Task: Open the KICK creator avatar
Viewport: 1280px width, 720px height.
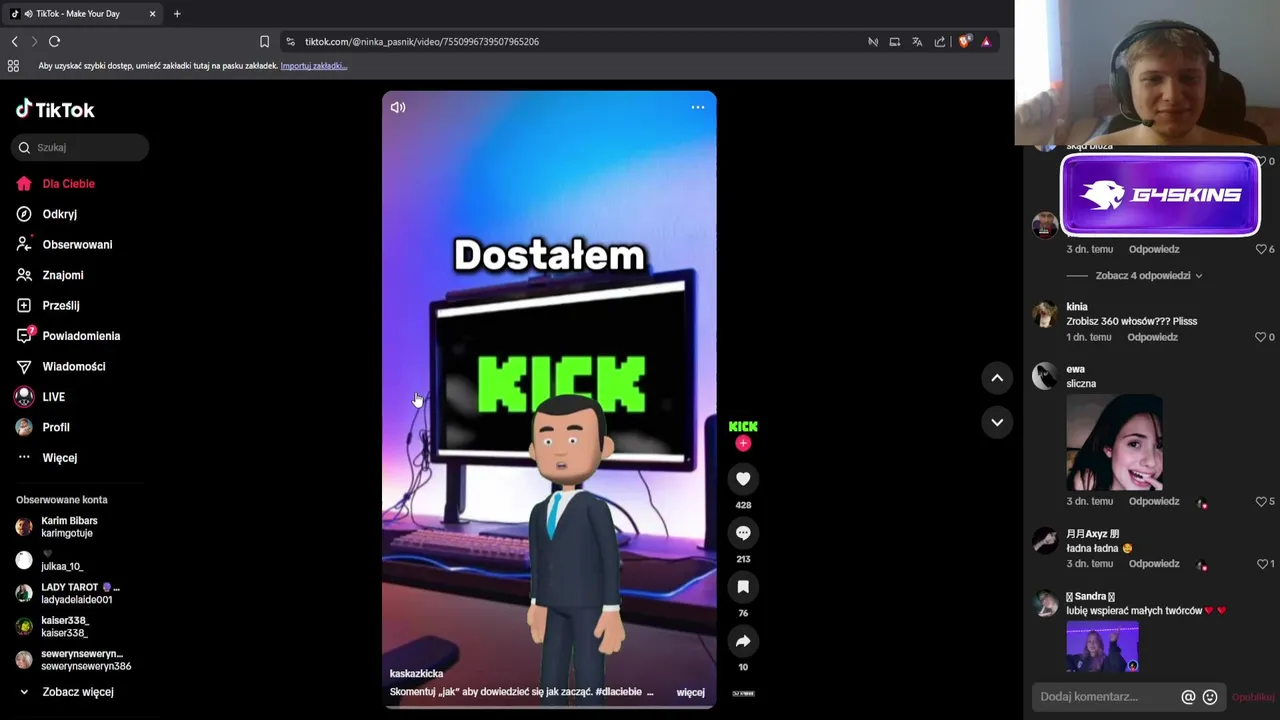Action: 743,426
